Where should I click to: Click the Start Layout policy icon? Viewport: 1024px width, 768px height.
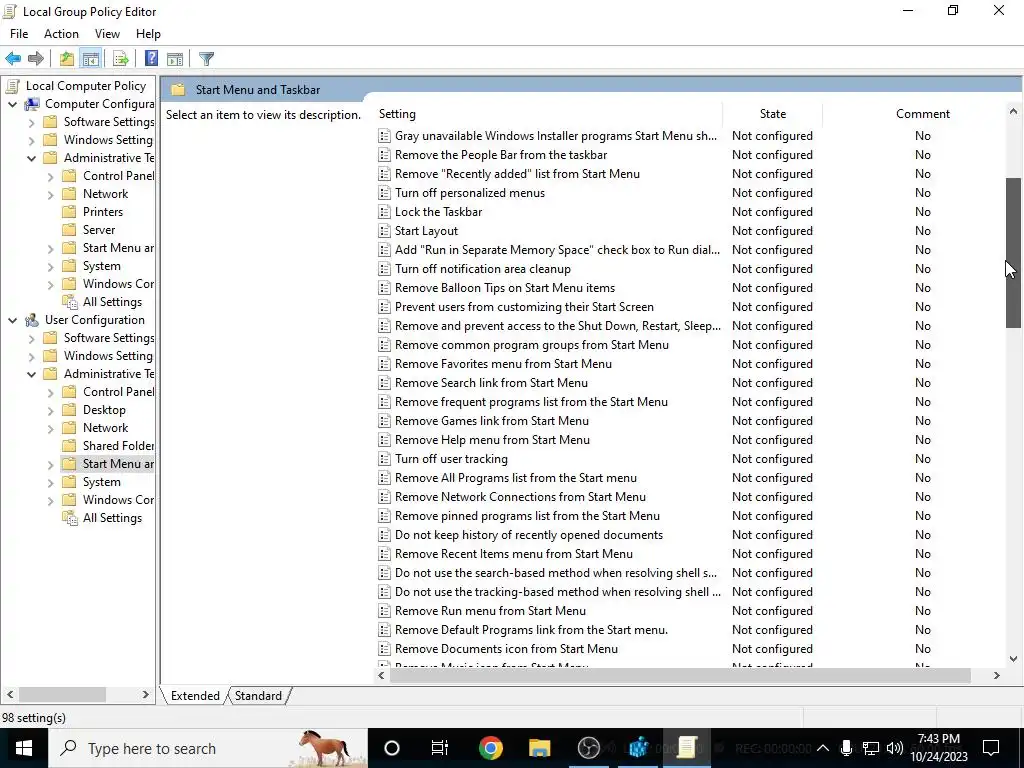[x=385, y=231]
